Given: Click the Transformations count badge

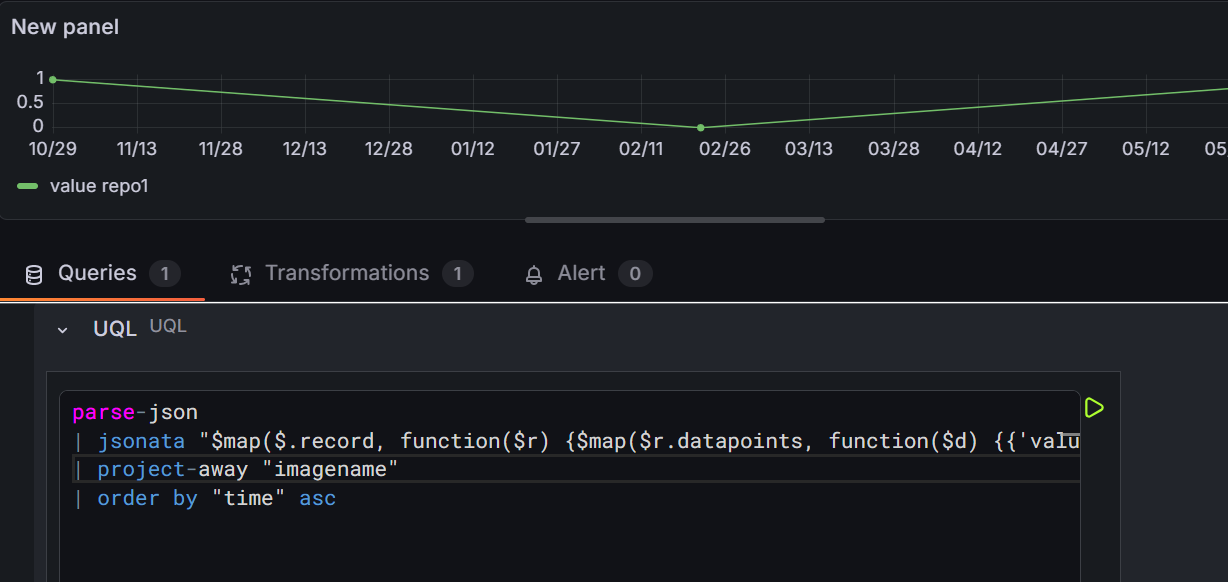Looking at the screenshot, I should tap(457, 274).
